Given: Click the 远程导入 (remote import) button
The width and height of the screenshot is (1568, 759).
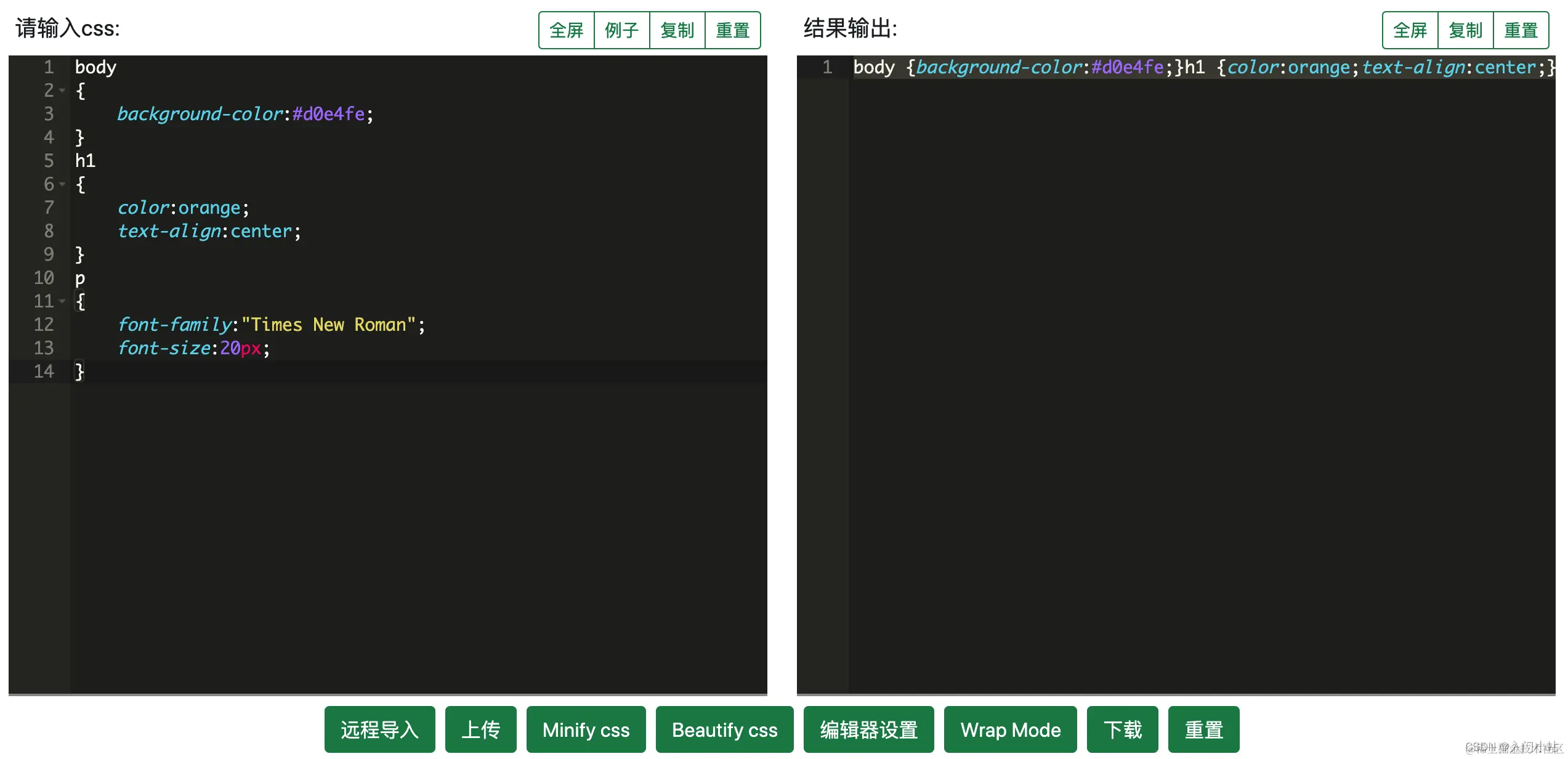Looking at the screenshot, I should tap(379, 729).
